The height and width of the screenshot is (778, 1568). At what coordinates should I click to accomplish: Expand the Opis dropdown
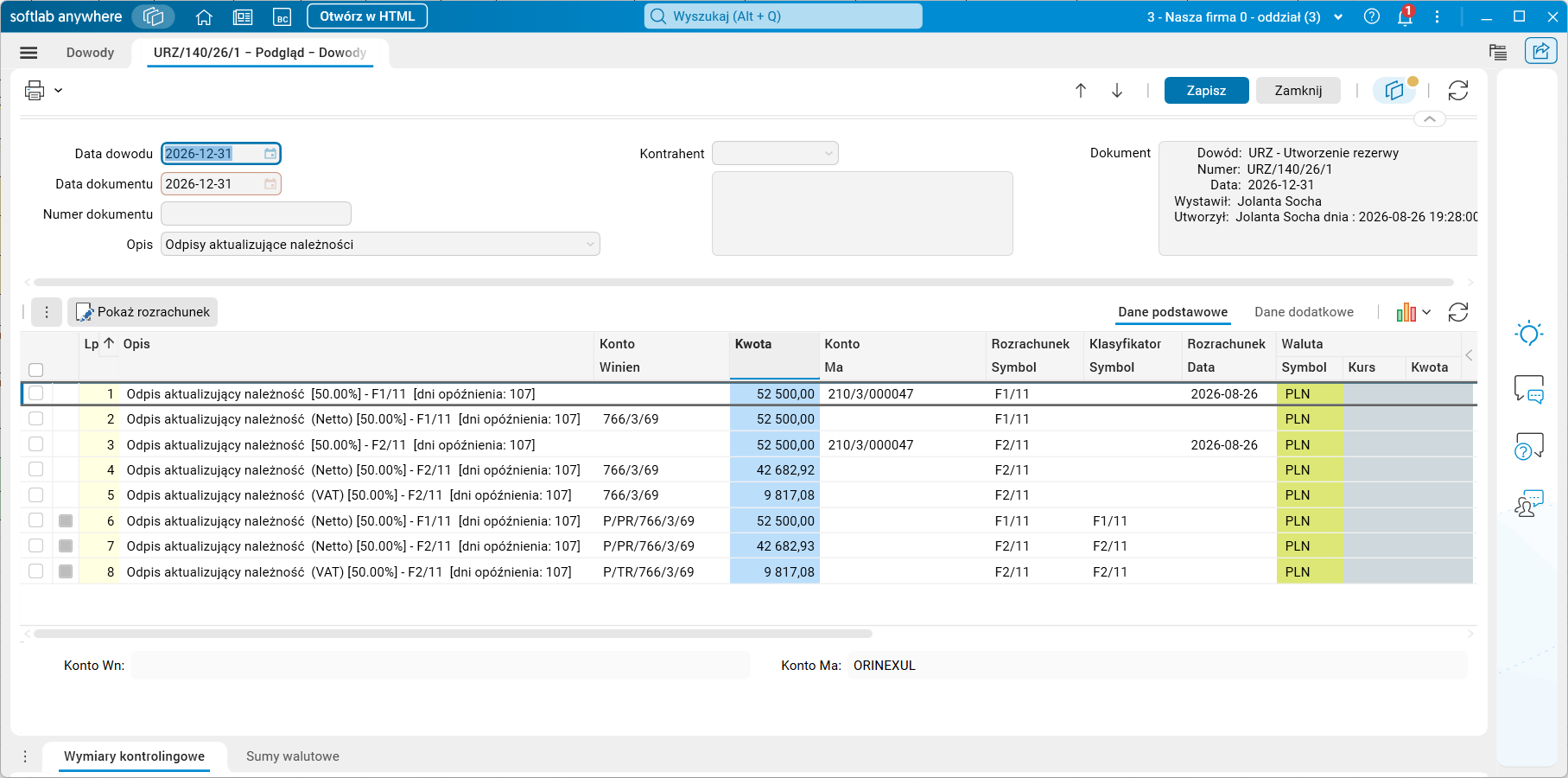(x=590, y=245)
